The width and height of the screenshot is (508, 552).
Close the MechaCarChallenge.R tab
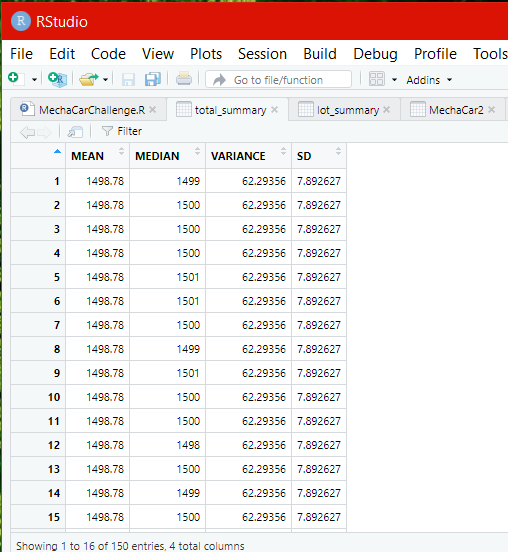[x=152, y=110]
